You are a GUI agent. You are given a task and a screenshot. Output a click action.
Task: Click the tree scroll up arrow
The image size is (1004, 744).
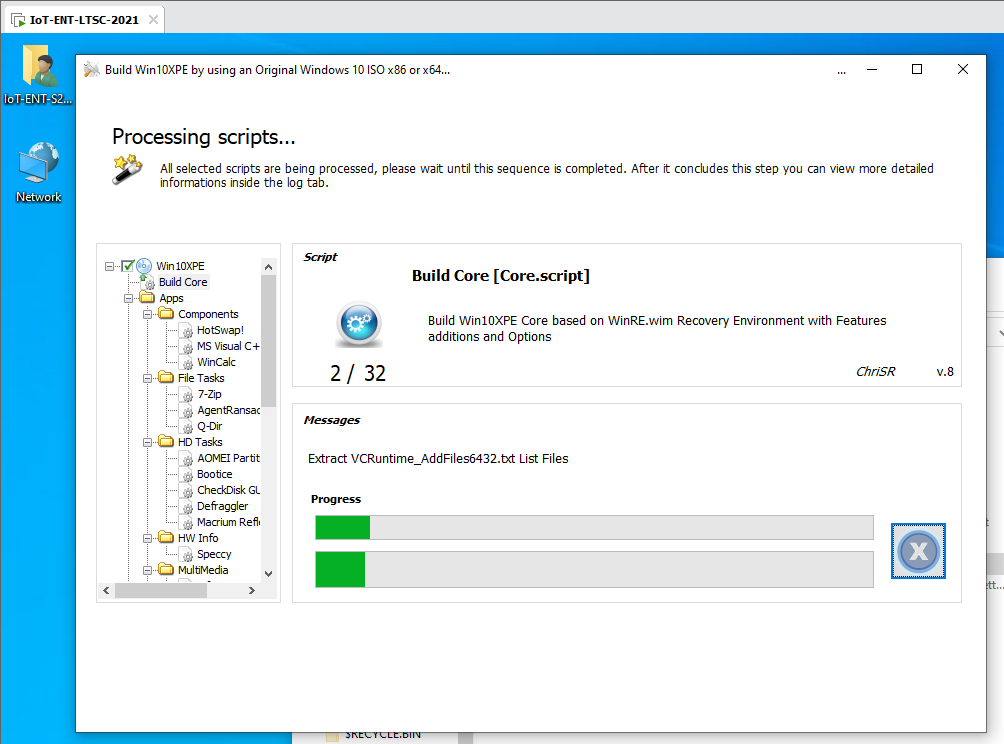(x=268, y=267)
